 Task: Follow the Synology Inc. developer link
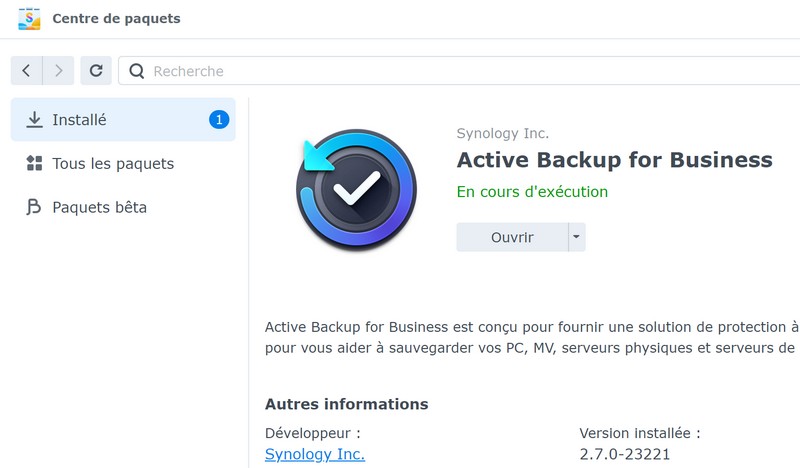[315, 454]
